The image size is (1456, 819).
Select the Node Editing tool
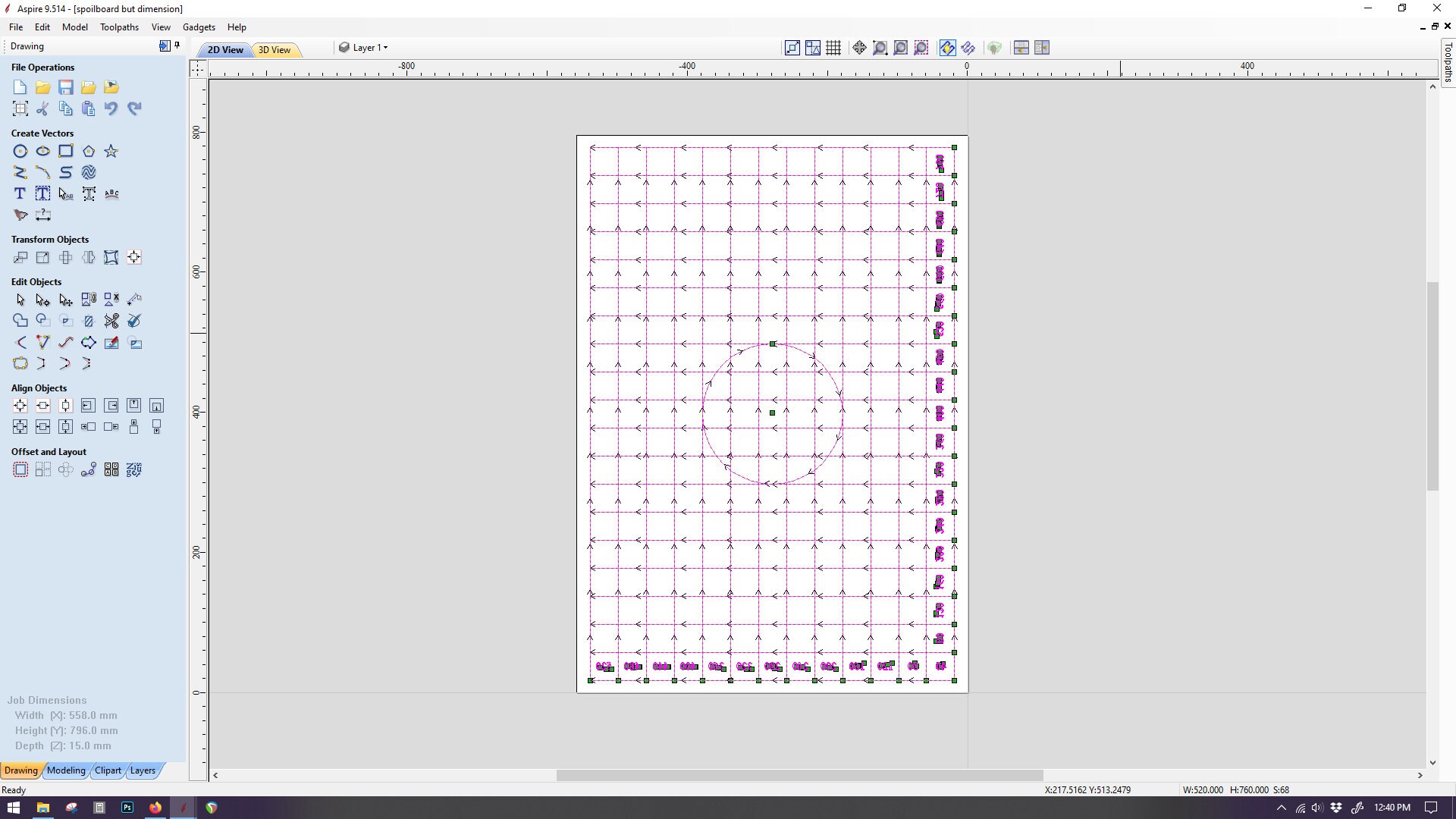[x=42, y=300]
